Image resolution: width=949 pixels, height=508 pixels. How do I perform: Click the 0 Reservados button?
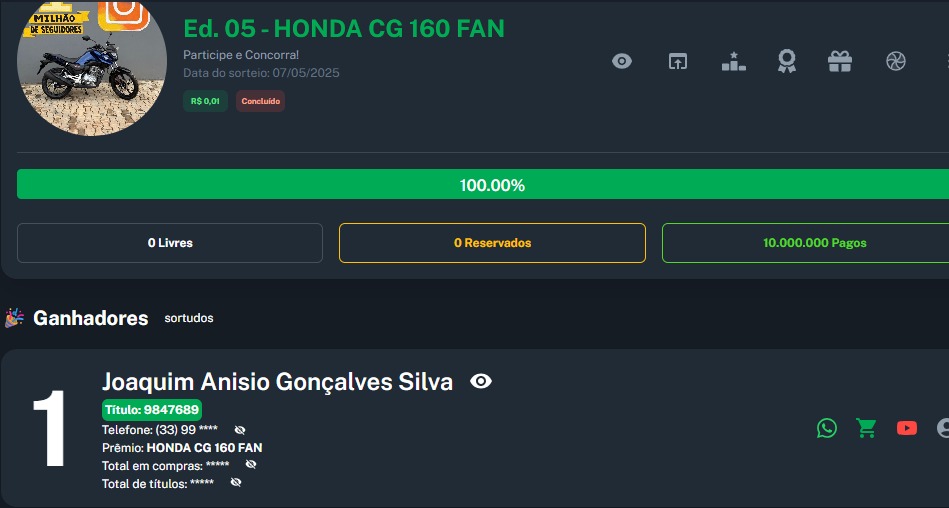tap(492, 243)
